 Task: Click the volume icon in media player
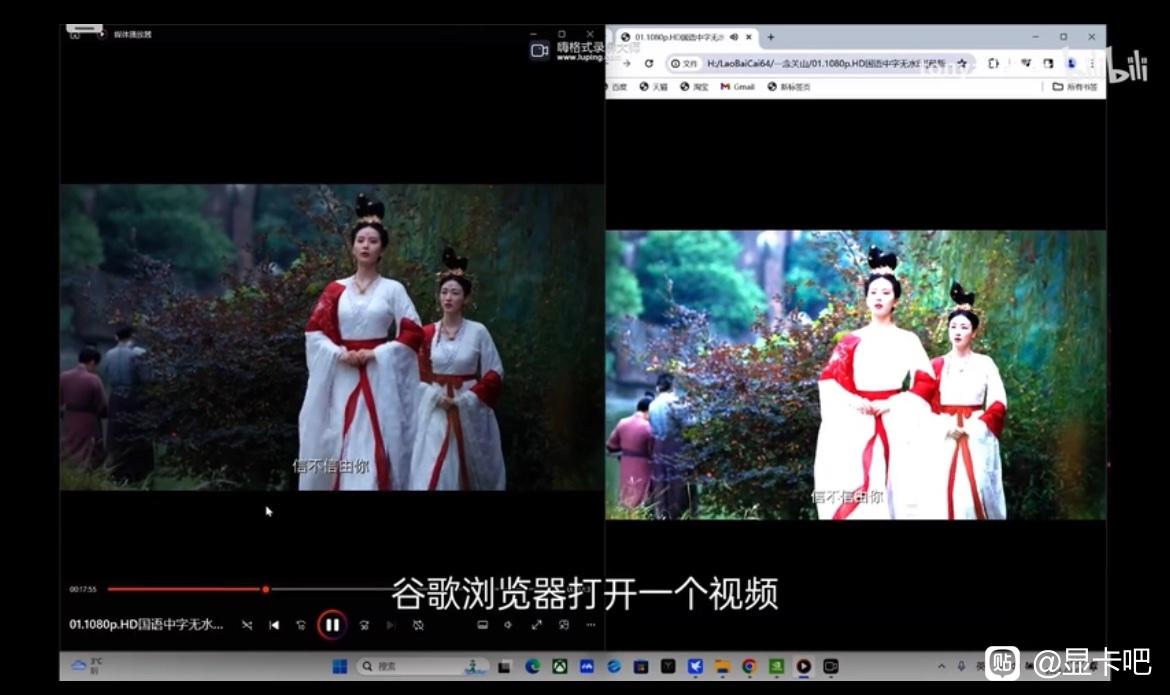click(x=509, y=625)
